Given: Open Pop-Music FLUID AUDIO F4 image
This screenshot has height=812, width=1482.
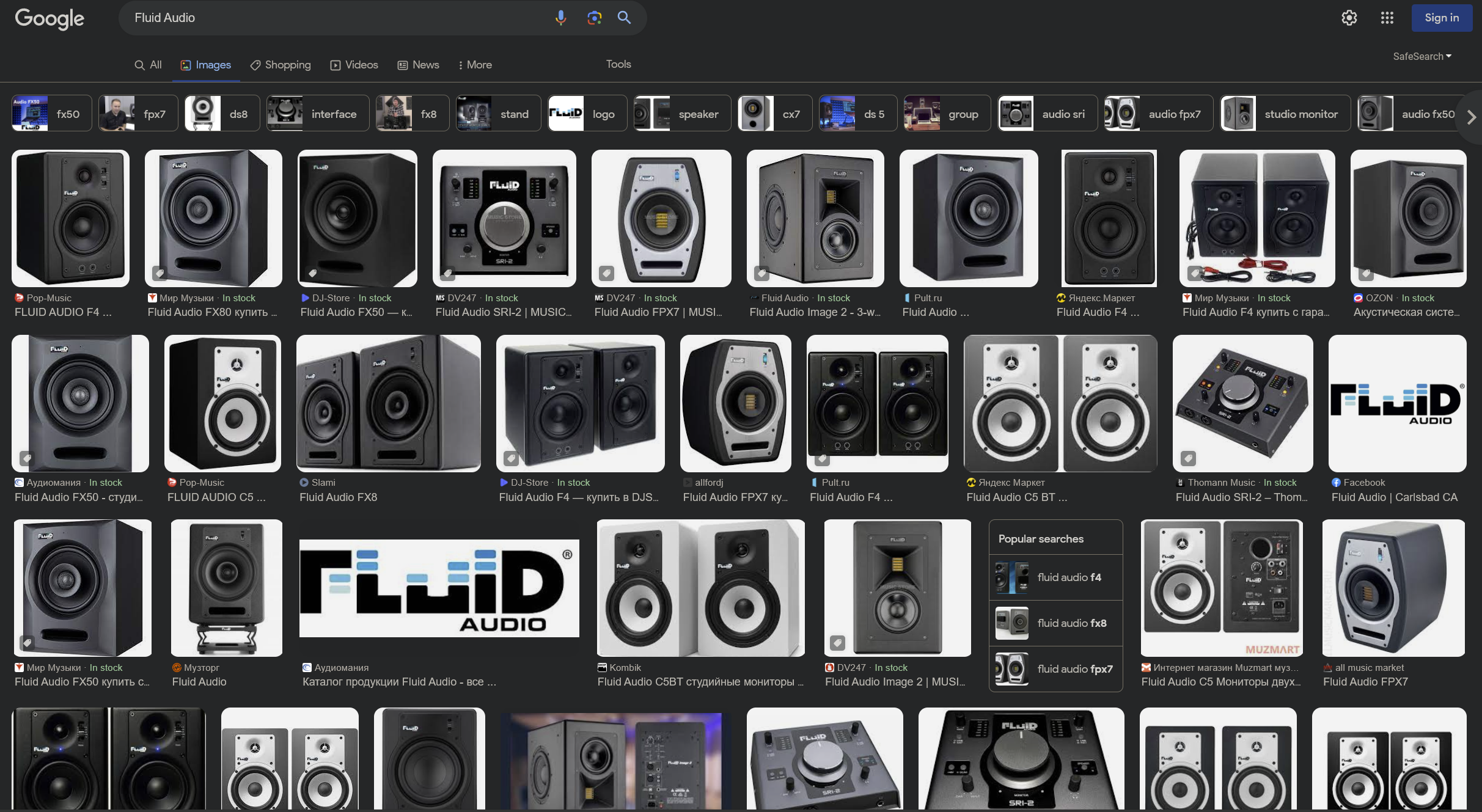Looking at the screenshot, I should point(70,218).
